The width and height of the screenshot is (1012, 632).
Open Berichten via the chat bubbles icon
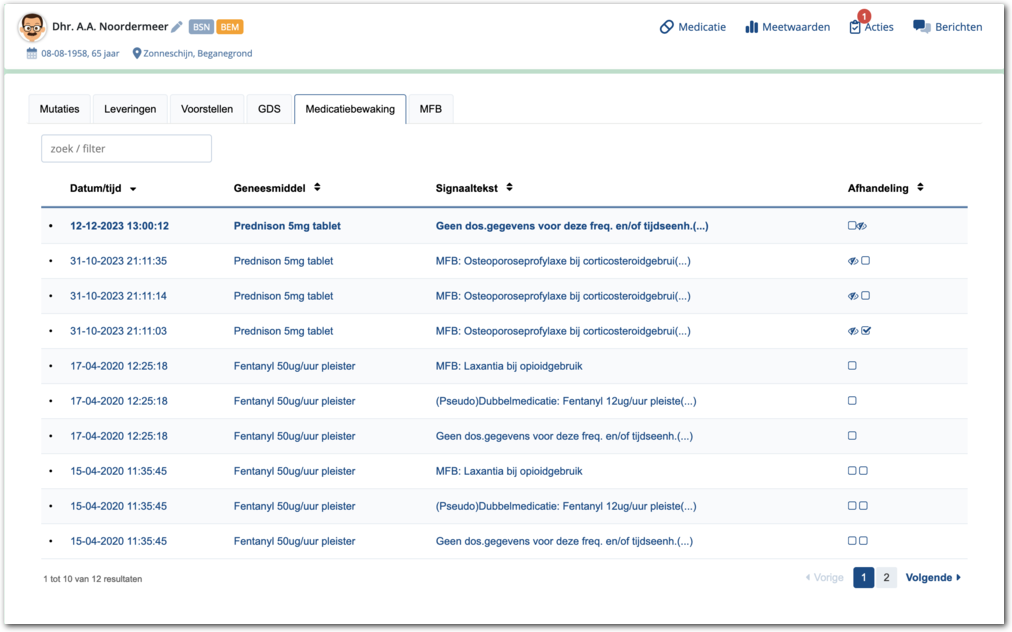point(921,27)
